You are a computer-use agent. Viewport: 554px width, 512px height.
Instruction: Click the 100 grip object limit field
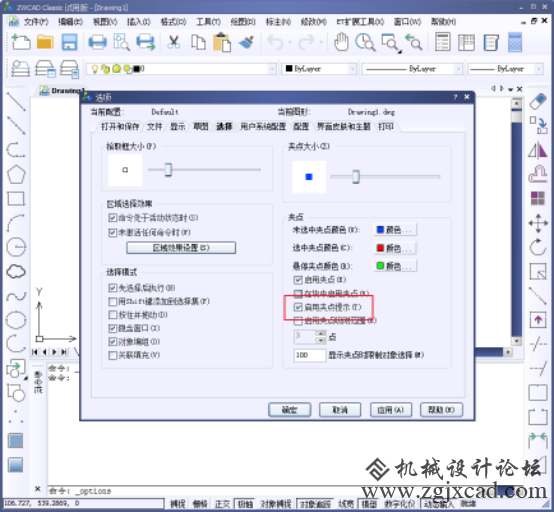[x=310, y=355]
